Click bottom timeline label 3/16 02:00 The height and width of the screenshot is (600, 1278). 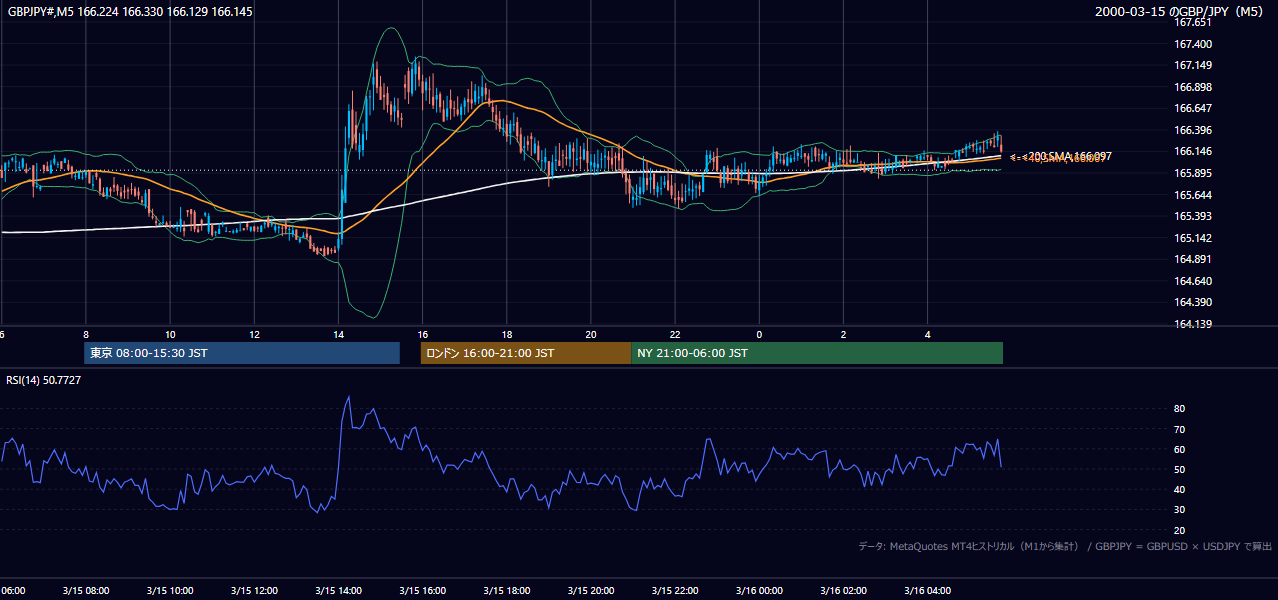click(843, 590)
